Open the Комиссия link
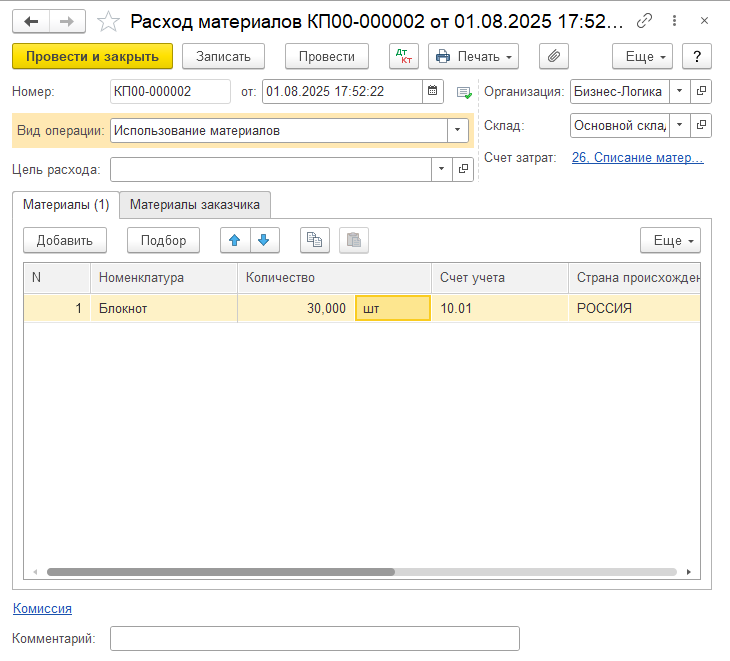730x661 pixels. coord(42,608)
